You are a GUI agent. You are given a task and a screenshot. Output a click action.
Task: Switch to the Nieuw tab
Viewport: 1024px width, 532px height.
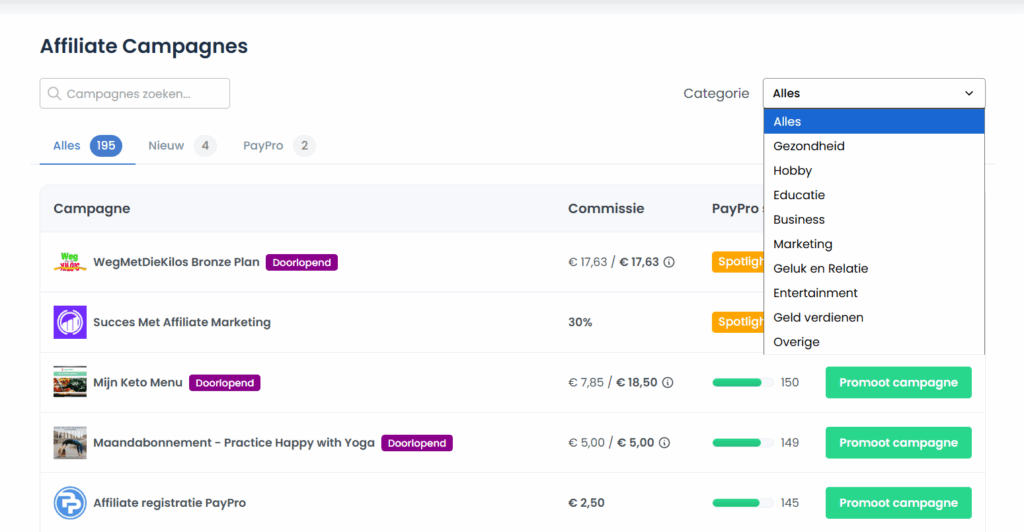[x=166, y=146]
